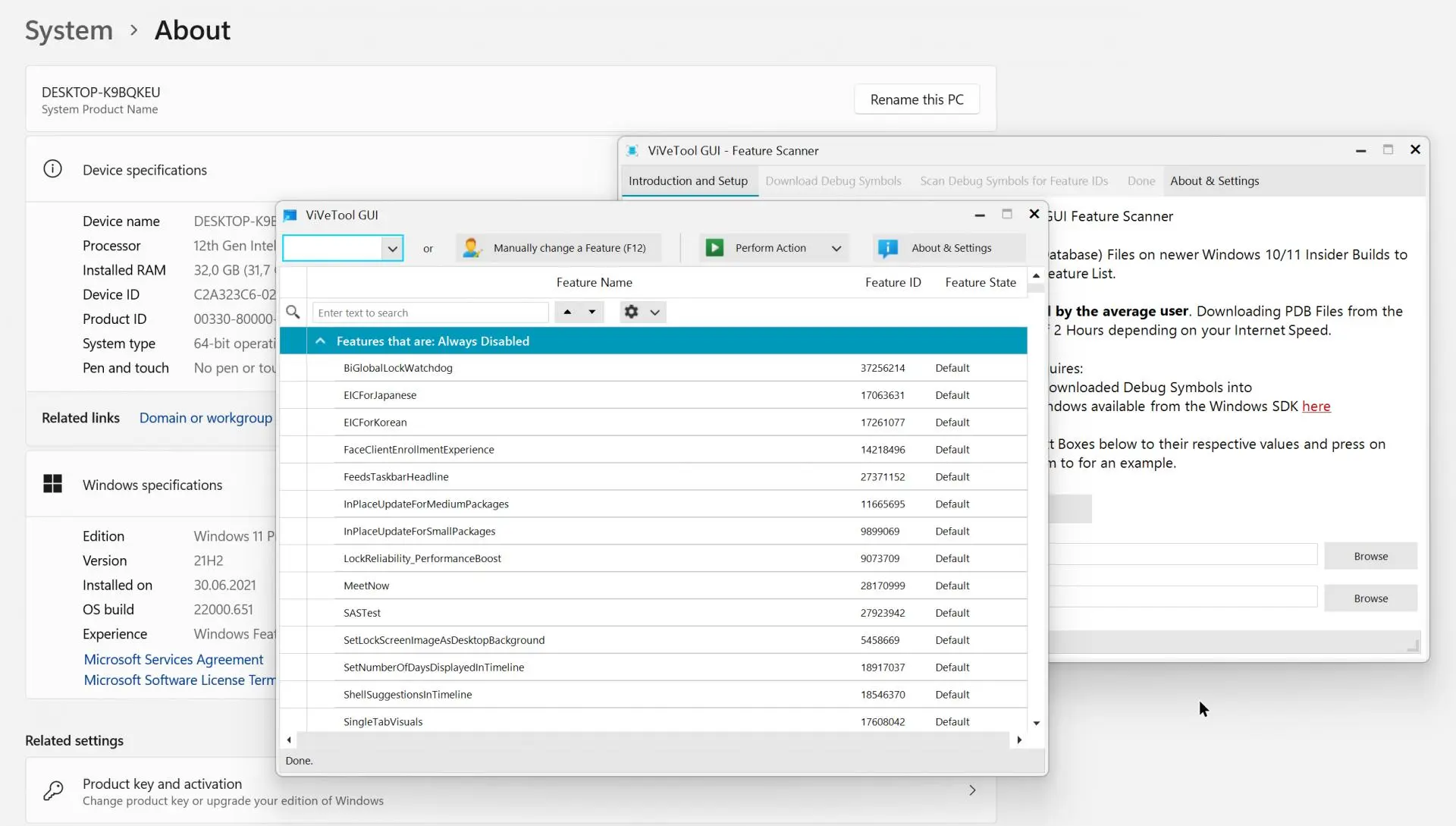This screenshot has height=826, width=1456.
Task: Click the Rename this PC button
Action: (917, 99)
